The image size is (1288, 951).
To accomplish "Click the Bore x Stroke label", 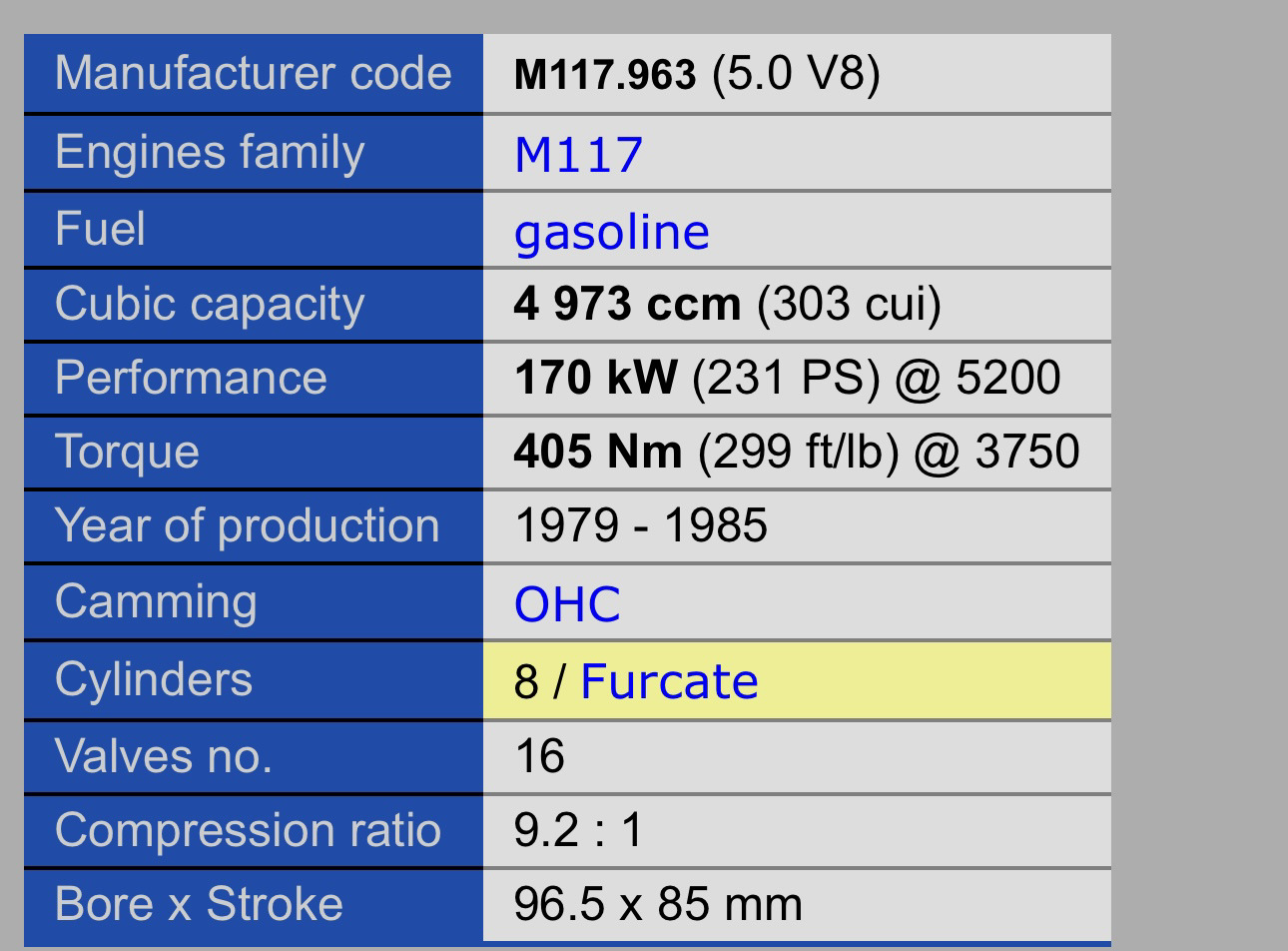I will (x=199, y=904).
